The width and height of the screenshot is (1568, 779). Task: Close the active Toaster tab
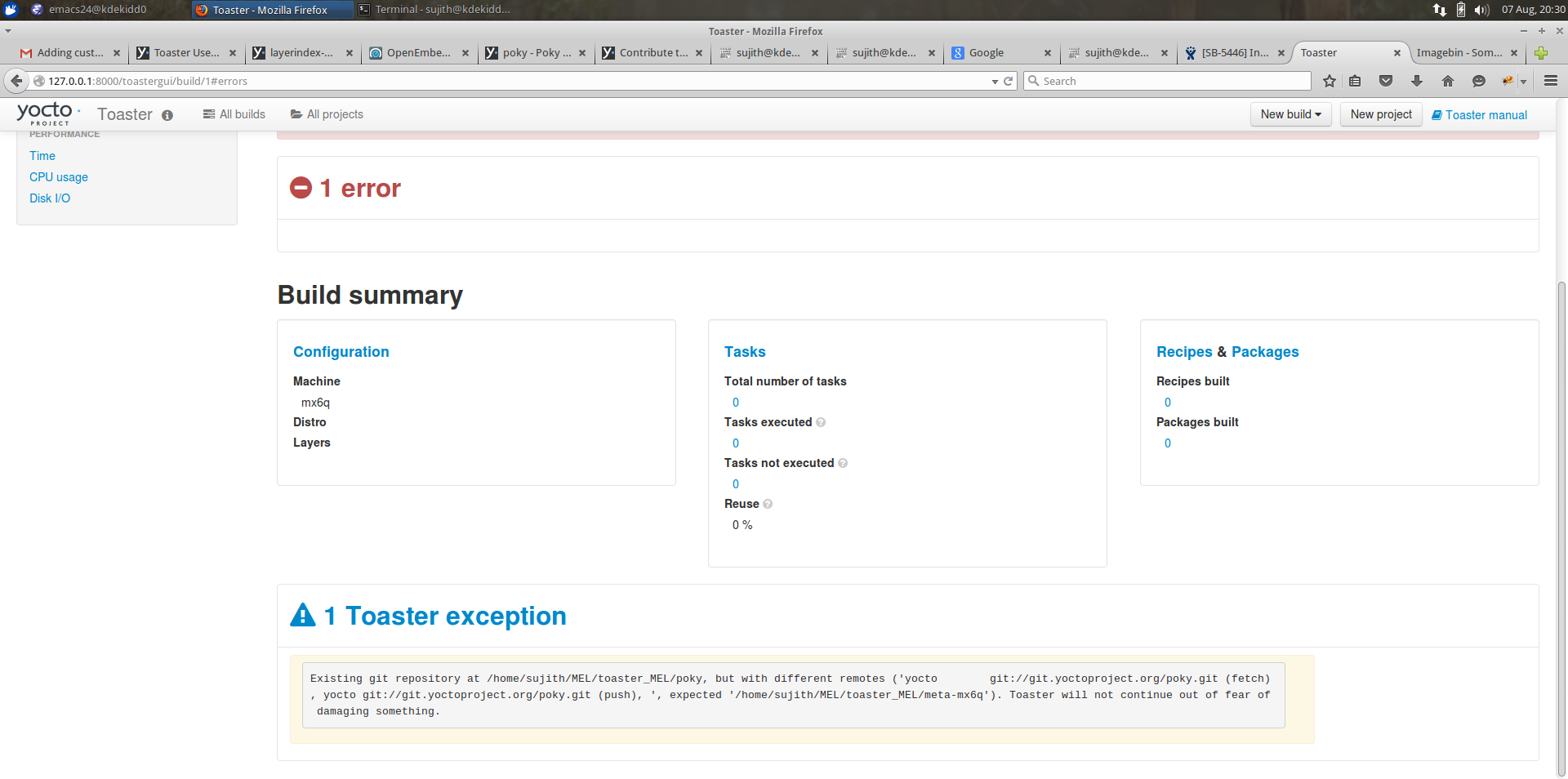tap(1397, 53)
